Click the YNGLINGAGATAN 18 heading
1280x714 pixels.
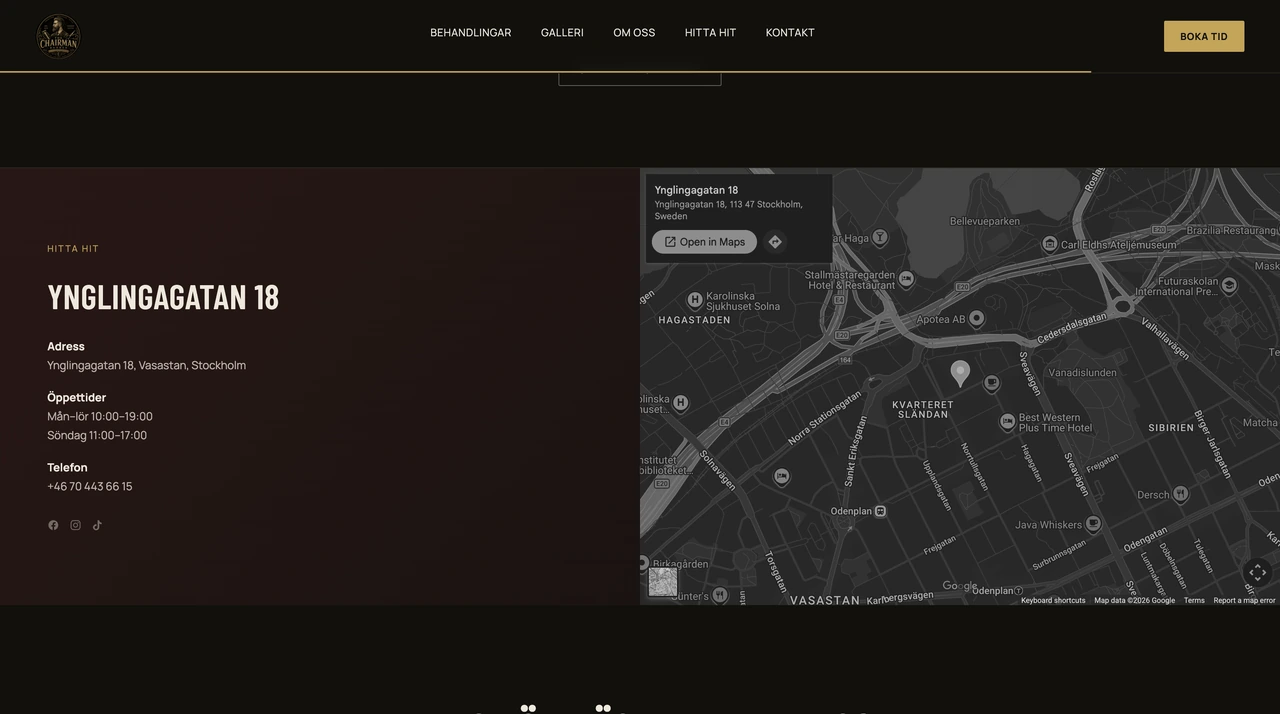coord(163,297)
